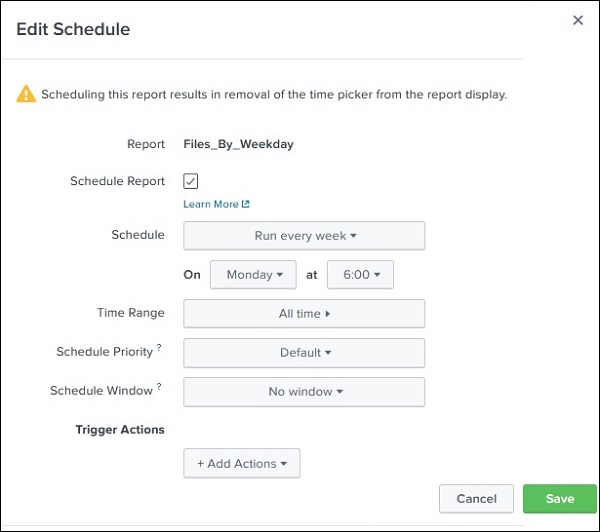Click the Schedule Report label
This screenshot has width=600, height=532.
(x=117, y=182)
